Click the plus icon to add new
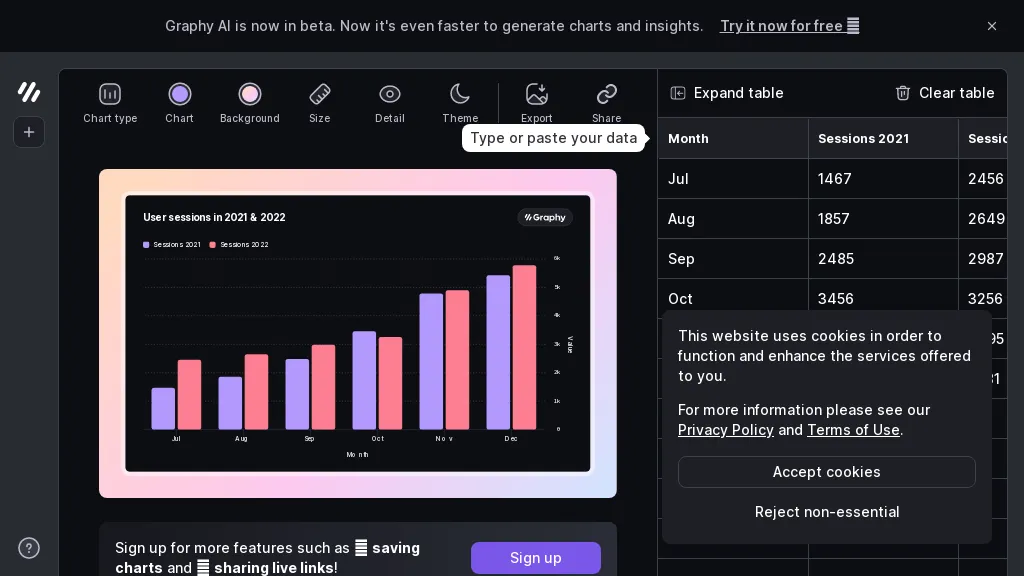Screen dimensions: 1024x576 pos(29,132)
